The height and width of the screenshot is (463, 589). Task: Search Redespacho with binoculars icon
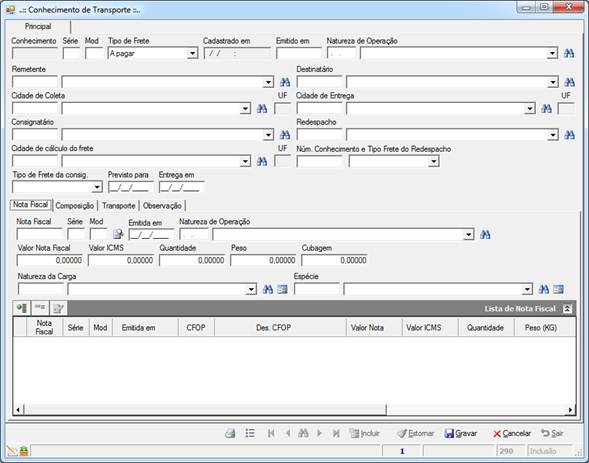pos(569,135)
